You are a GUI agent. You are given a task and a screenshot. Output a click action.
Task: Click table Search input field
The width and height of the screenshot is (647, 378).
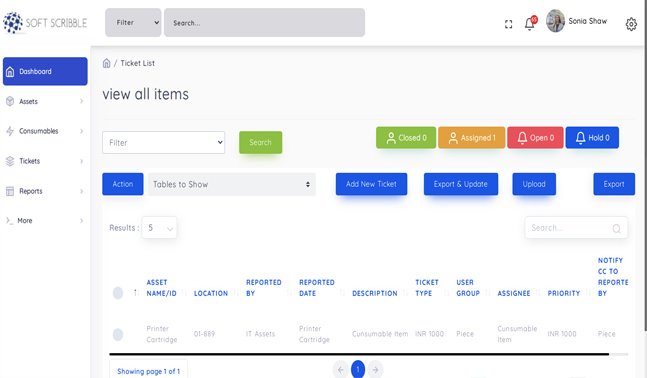pos(576,228)
